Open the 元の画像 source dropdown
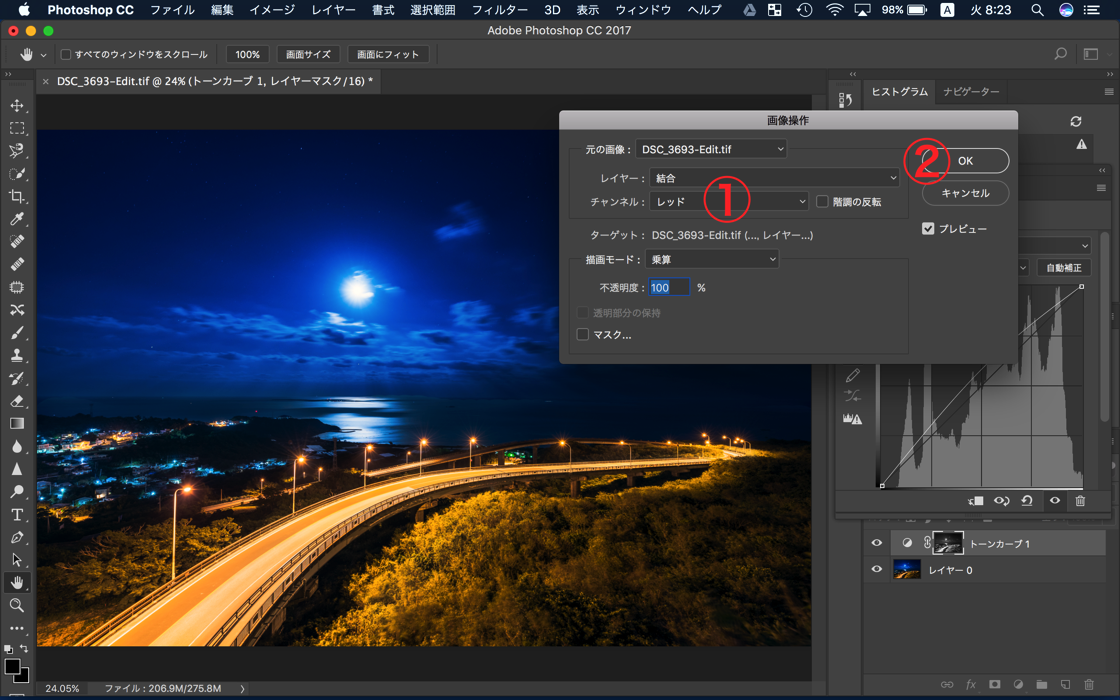1120x700 pixels. (711, 149)
